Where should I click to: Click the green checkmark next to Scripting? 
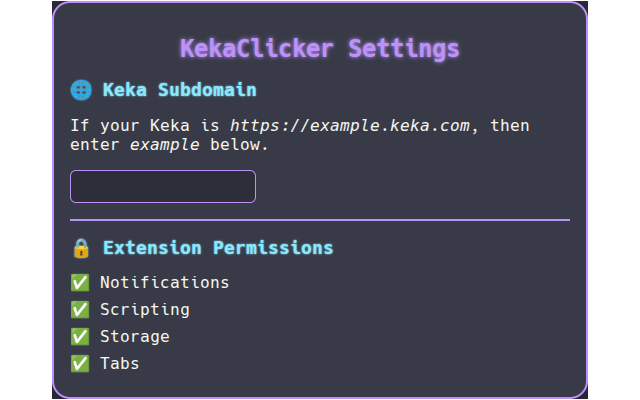point(80,310)
